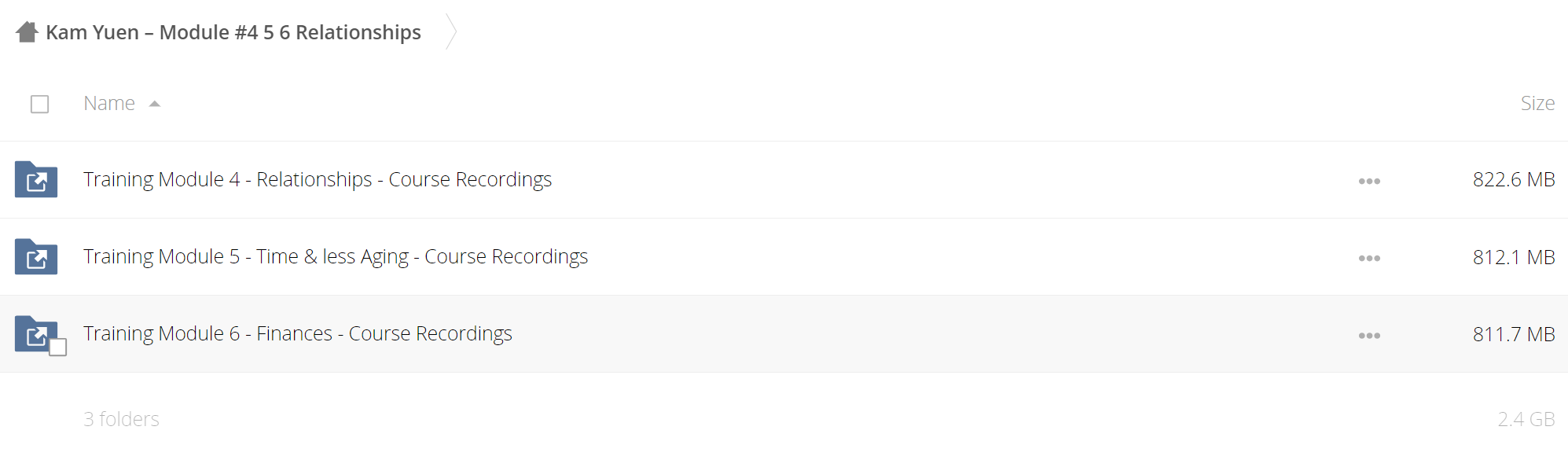This screenshot has height=467, width=1568.
Task: Click the Module 5 shared folder icon
Action: pos(36,256)
